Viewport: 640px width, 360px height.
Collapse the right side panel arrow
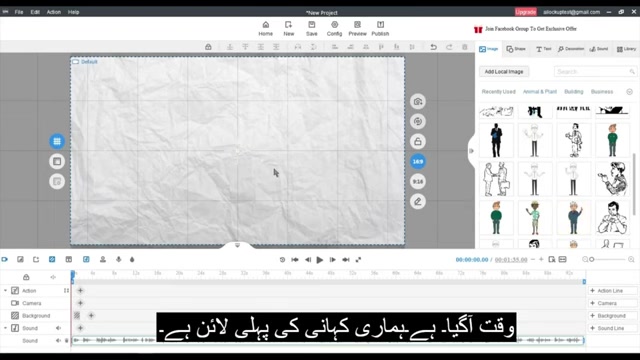coord(471,151)
